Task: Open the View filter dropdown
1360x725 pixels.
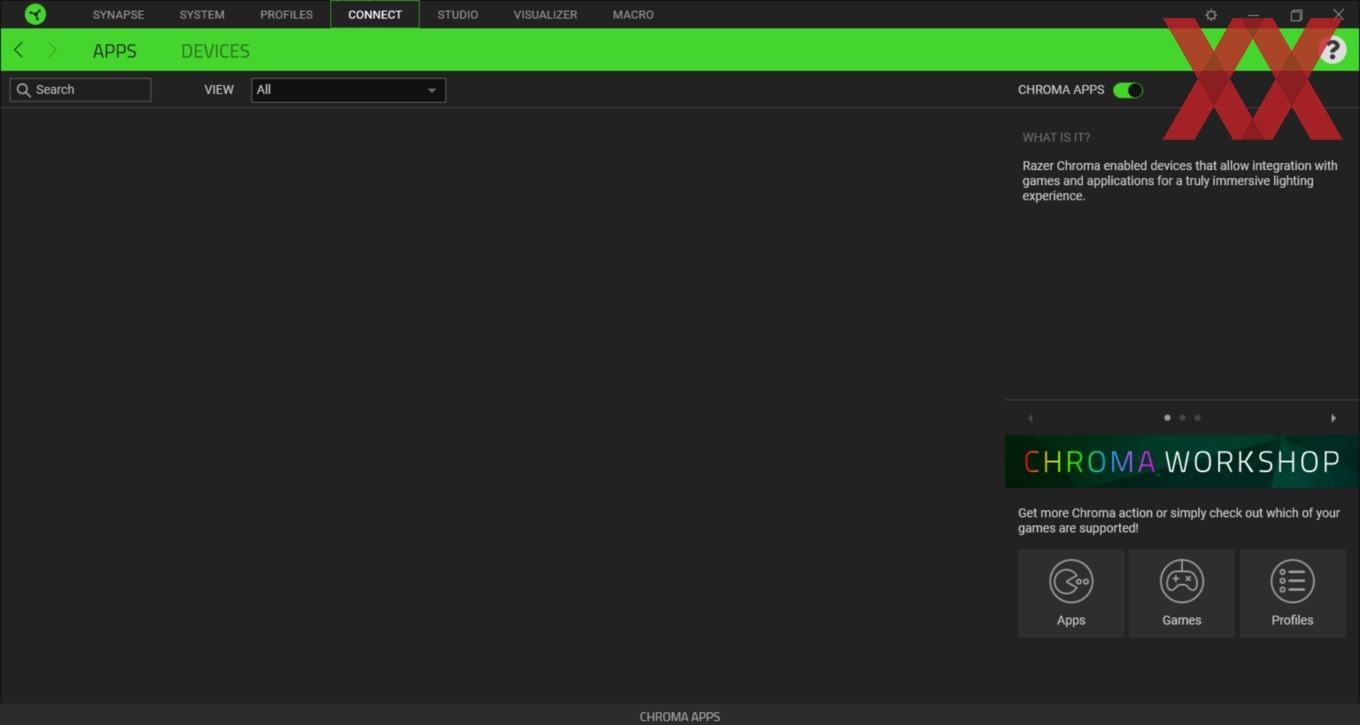Action: click(x=348, y=90)
